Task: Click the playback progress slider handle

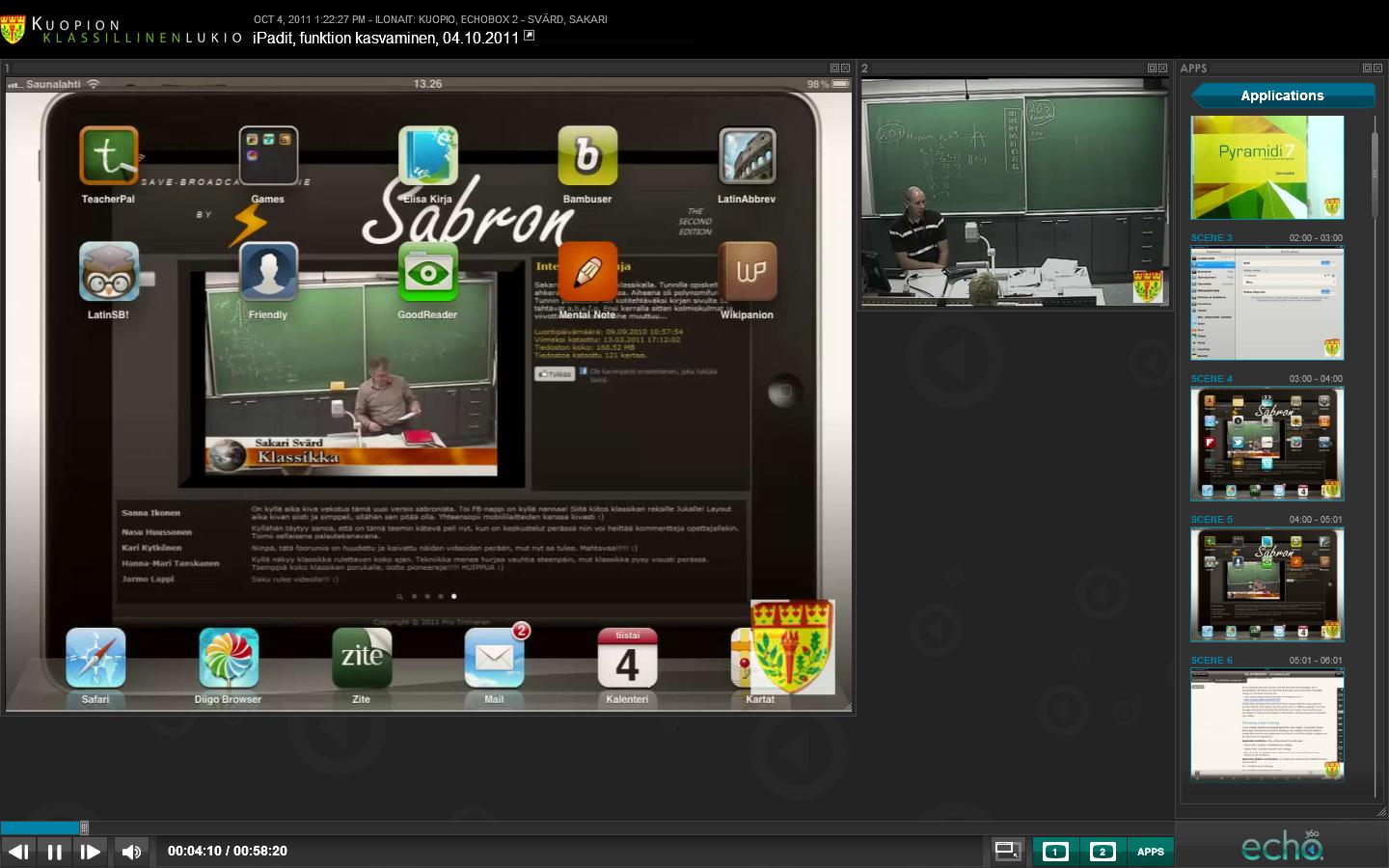Action: [x=84, y=827]
